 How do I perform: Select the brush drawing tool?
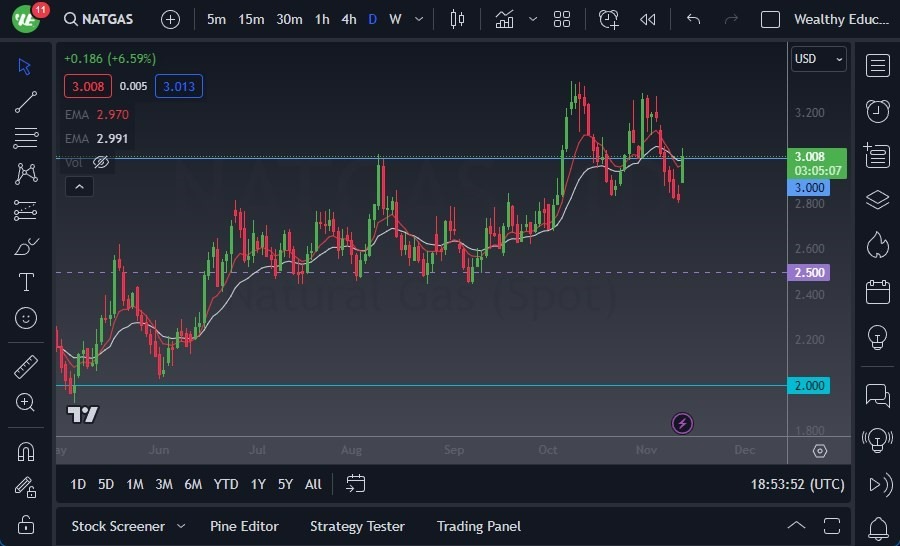coord(26,247)
